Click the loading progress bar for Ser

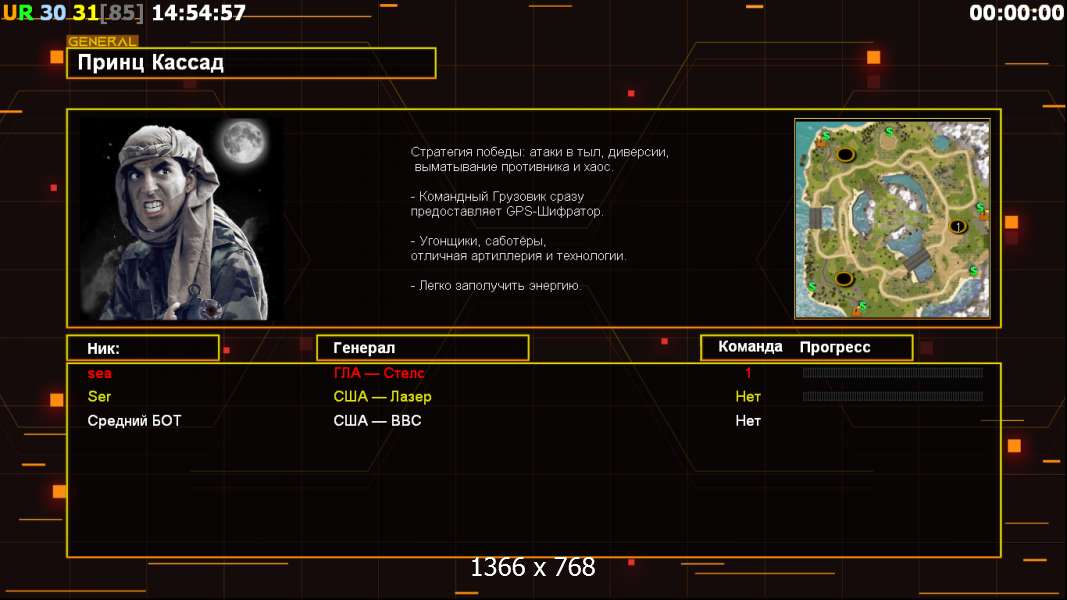893,397
